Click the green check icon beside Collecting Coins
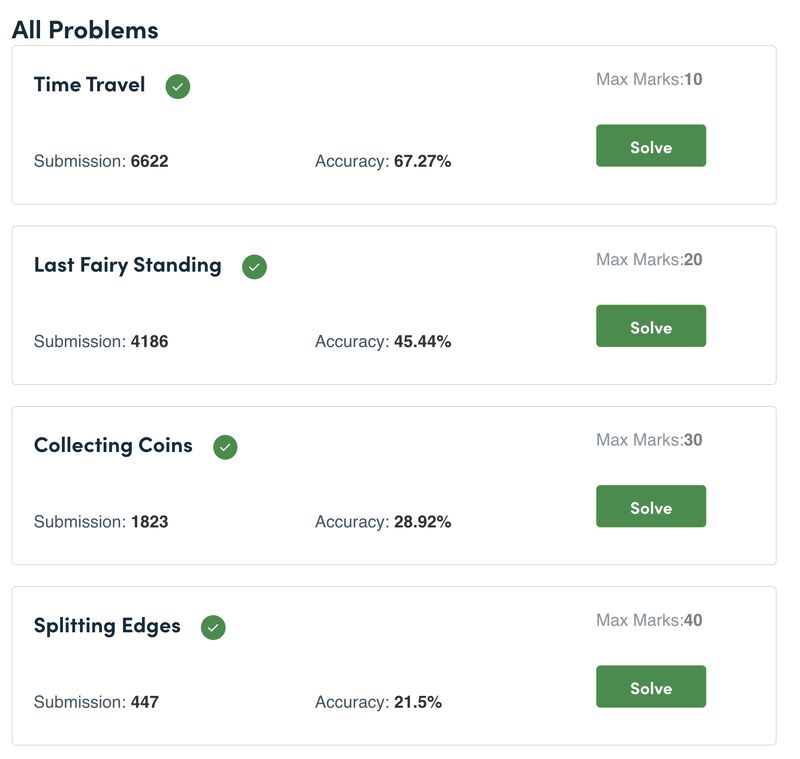This screenshot has height=759, width=800. [225, 447]
